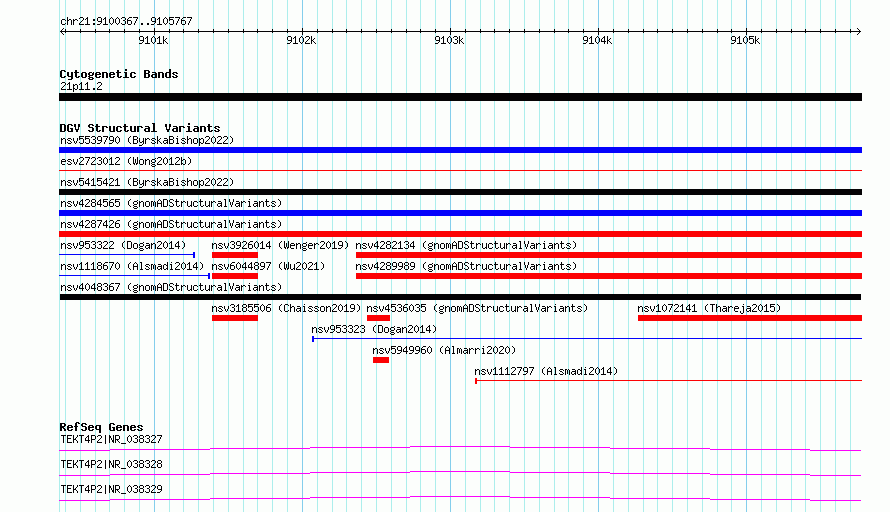The width and height of the screenshot is (890, 512).
Task: Select the thin blue nsv953323 feature line
Action: pyautogui.click(x=587, y=339)
